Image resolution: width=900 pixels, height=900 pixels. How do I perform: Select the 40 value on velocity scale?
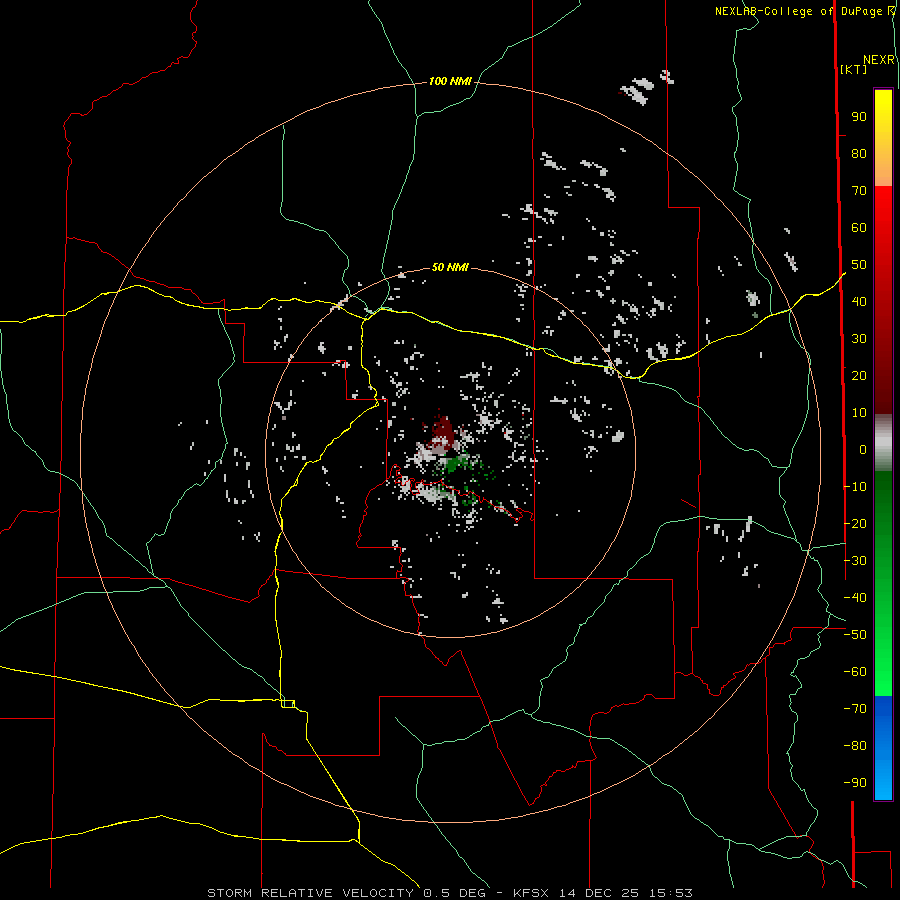tap(859, 301)
